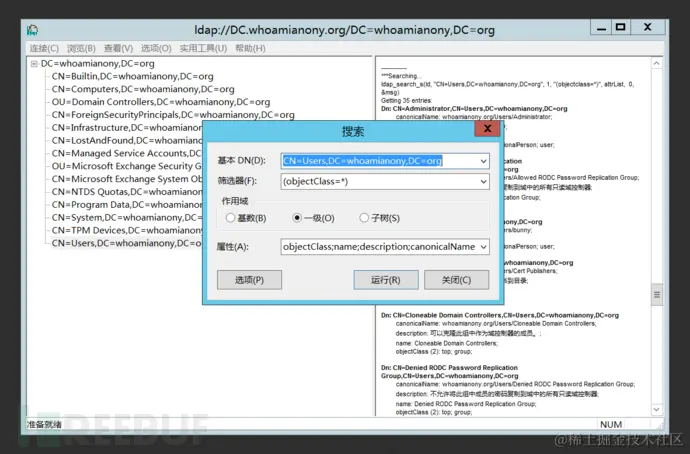Select CN=Managed Service Accounts tree node
Screen dimensions: 690x454
point(127,153)
